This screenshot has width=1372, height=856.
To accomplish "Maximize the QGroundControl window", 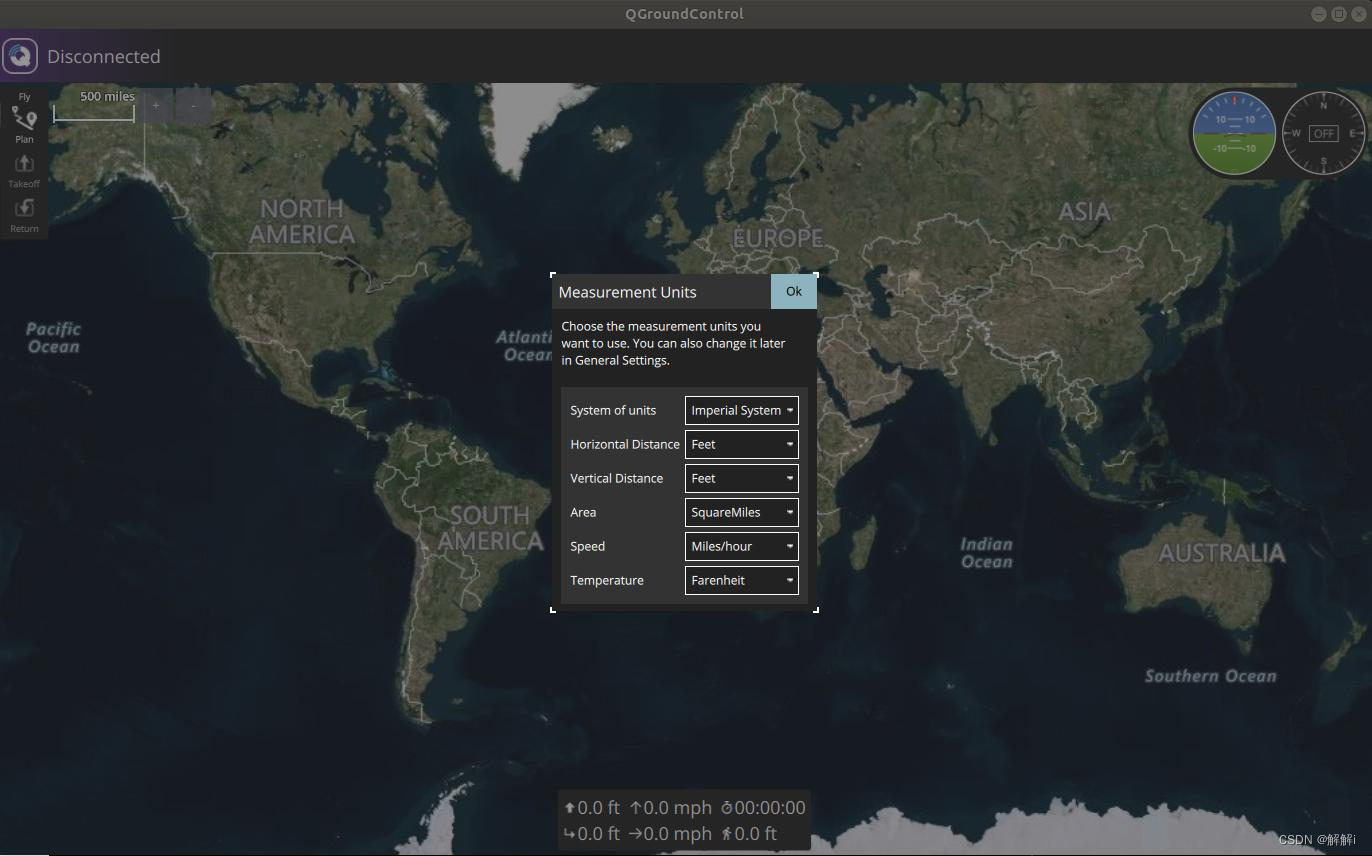I will tap(1339, 13).
